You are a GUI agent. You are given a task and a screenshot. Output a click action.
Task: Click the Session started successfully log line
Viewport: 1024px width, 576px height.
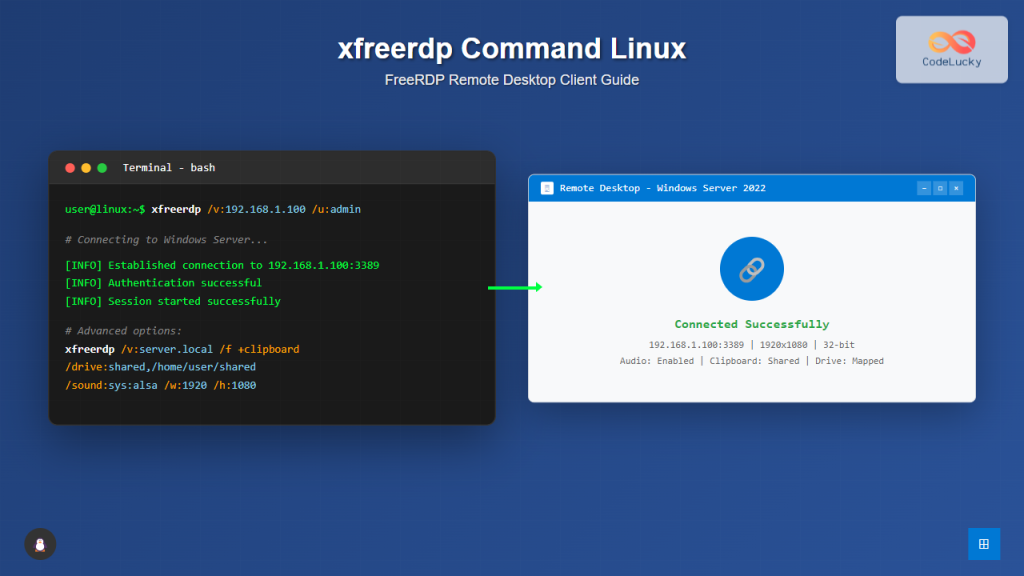pos(172,301)
